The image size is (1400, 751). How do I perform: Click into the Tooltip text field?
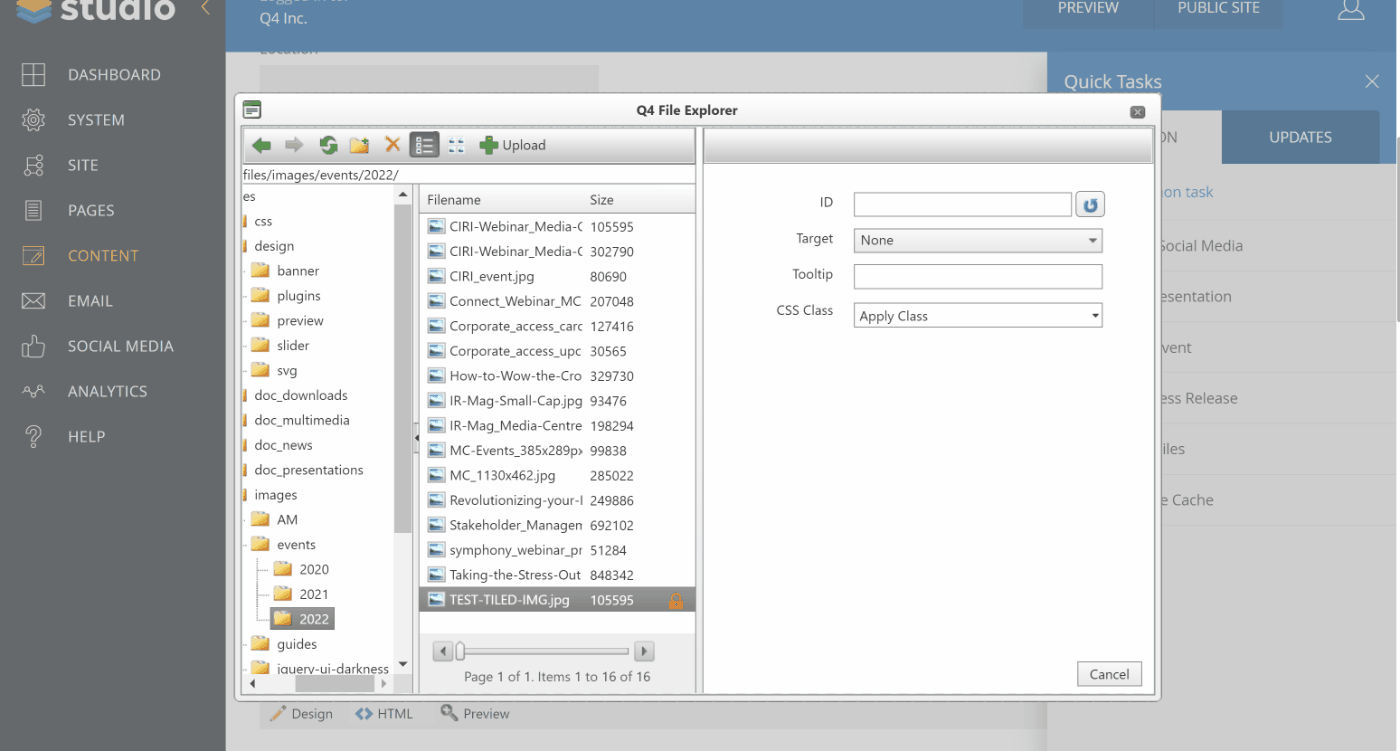(977, 276)
